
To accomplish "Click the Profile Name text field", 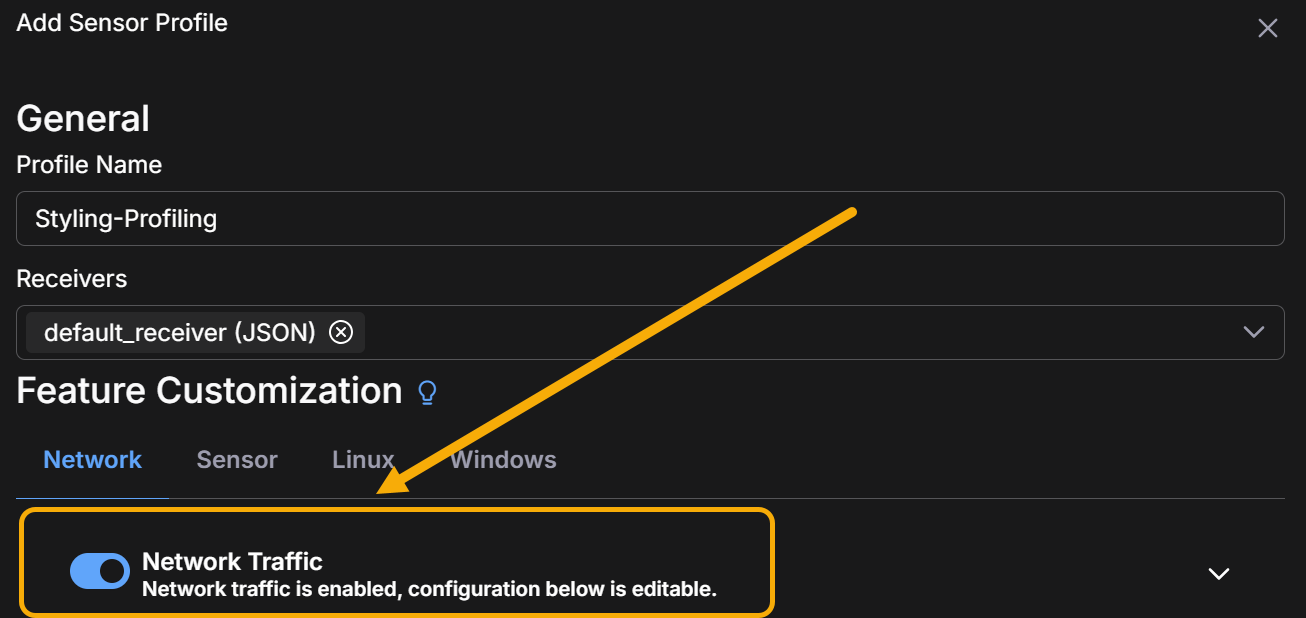I will tap(650, 218).
